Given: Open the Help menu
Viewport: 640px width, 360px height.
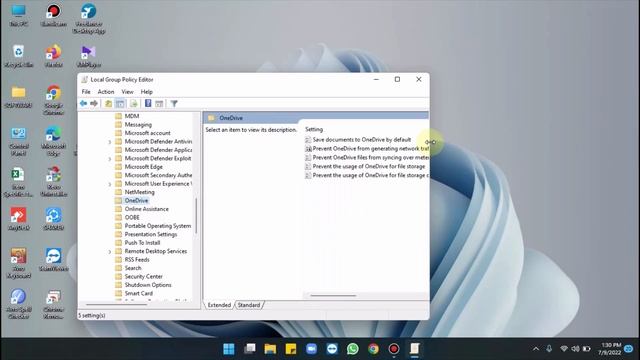Looking at the screenshot, I should (x=147, y=92).
